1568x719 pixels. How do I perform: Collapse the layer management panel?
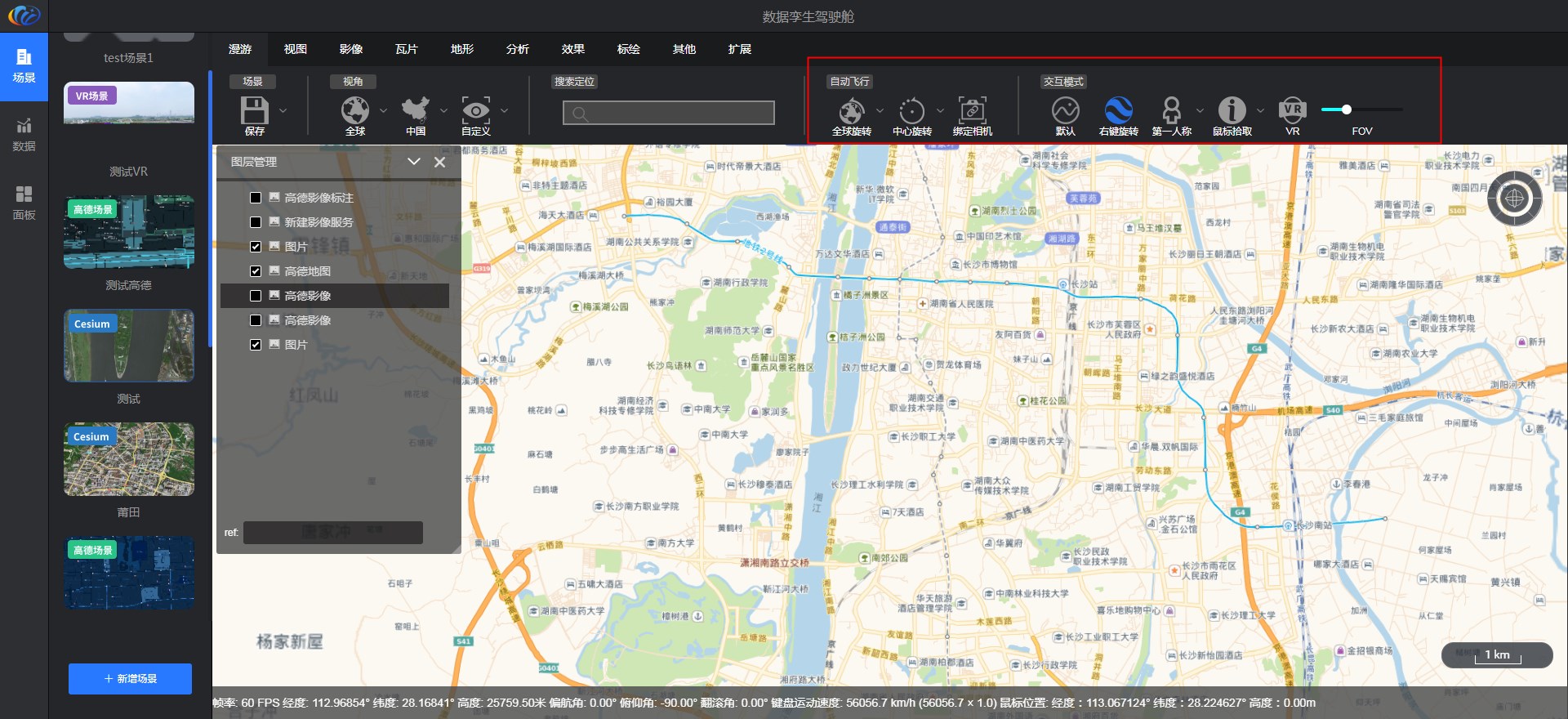414,162
